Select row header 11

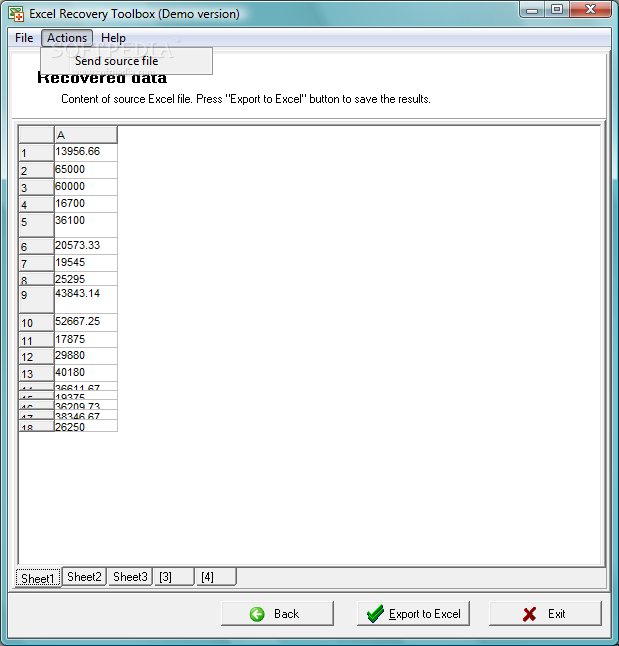coord(37,340)
